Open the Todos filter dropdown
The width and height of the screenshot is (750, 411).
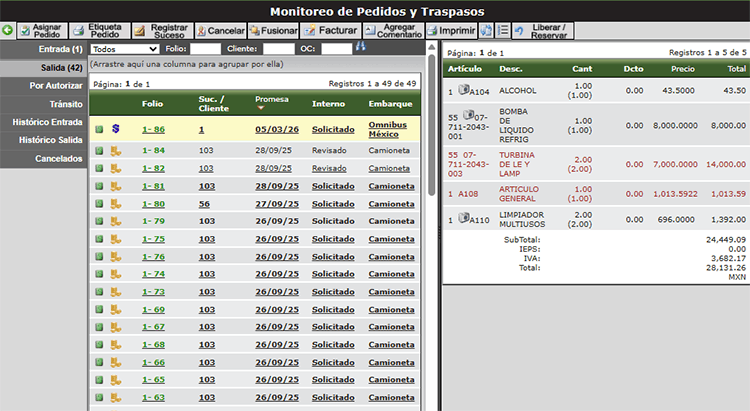point(124,49)
